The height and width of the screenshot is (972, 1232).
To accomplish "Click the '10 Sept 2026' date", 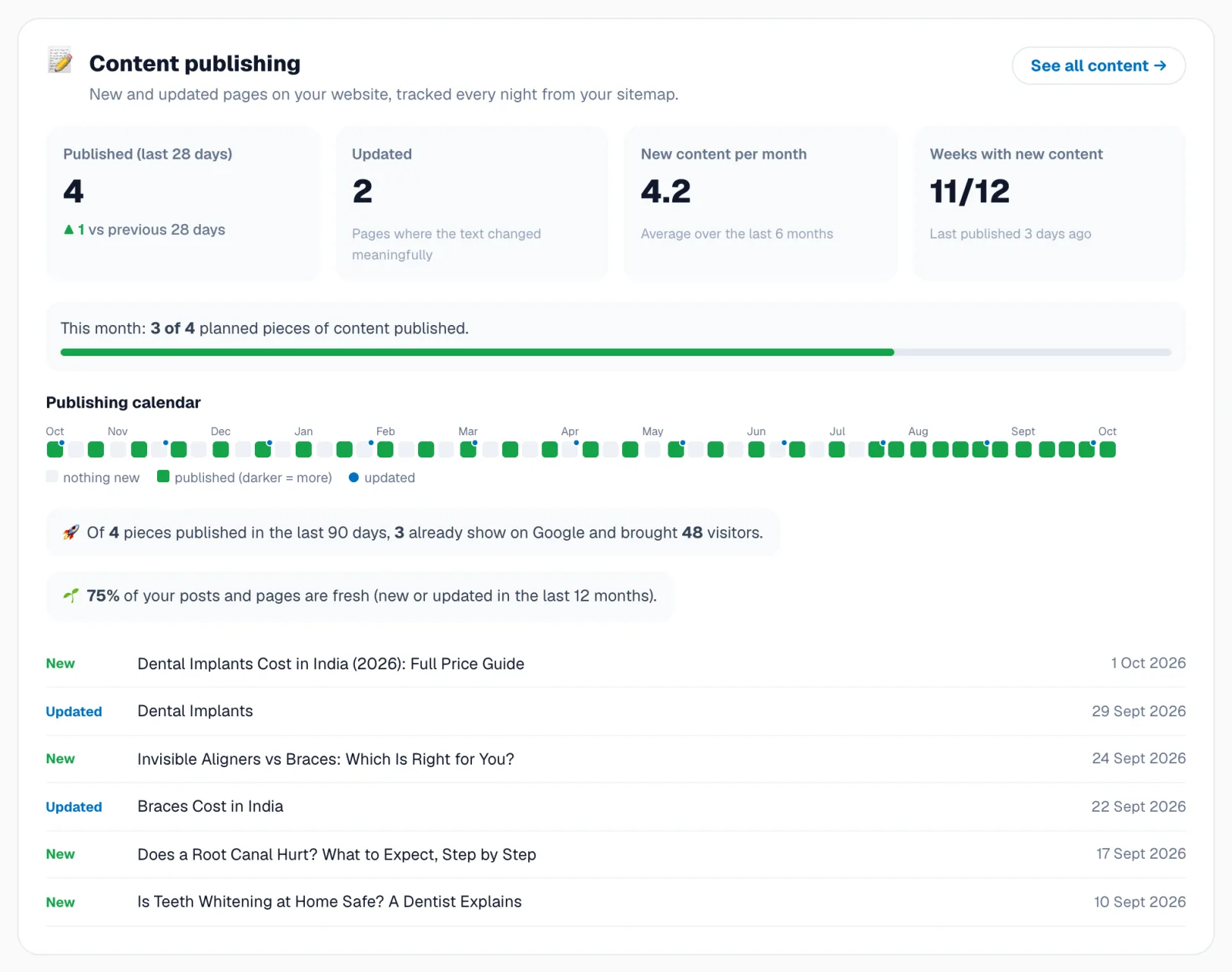I will 1140,902.
